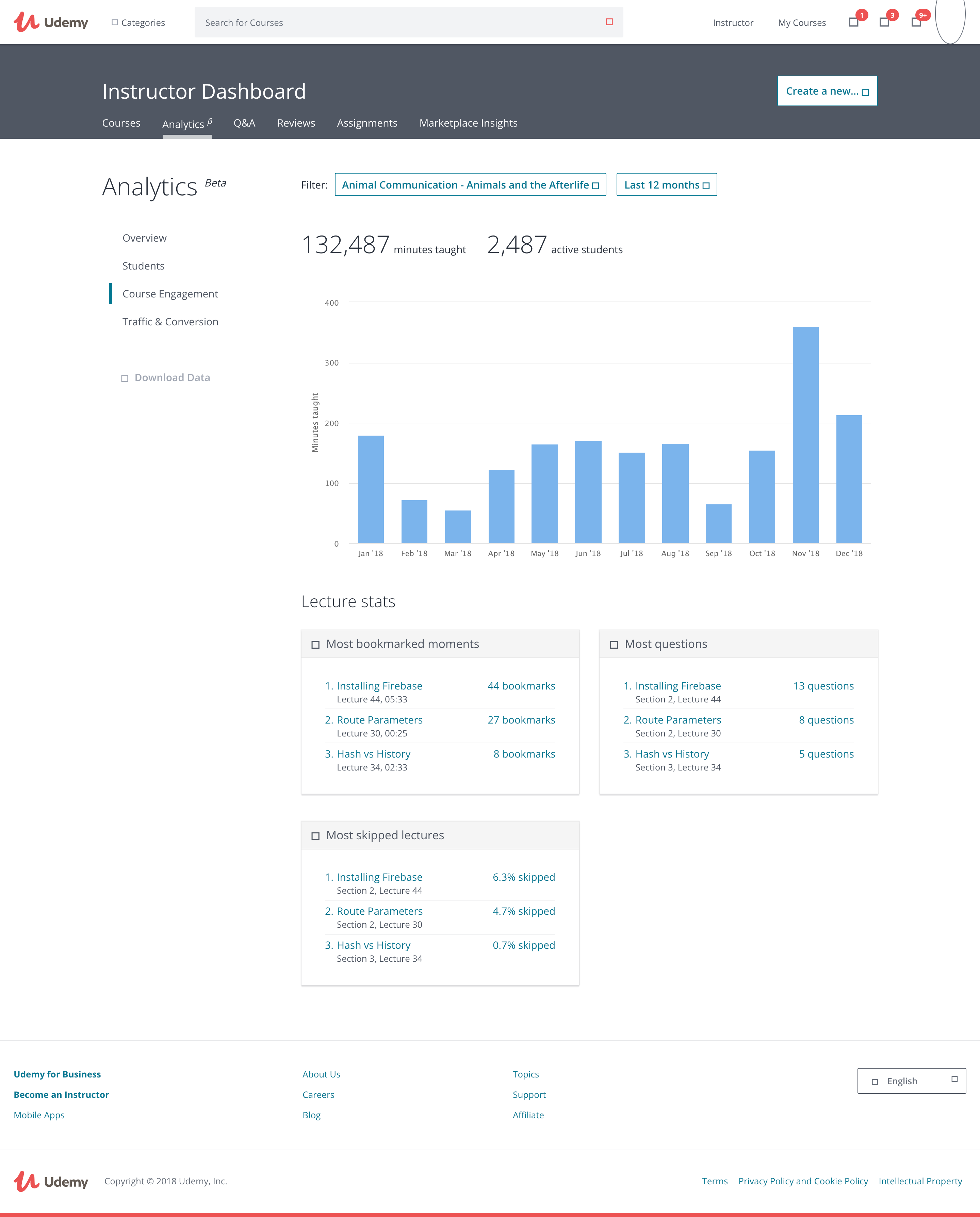The height and width of the screenshot is (1217, 980).
Task: Open Hash vs History in skipped lectures
Action: pos(374,945)
